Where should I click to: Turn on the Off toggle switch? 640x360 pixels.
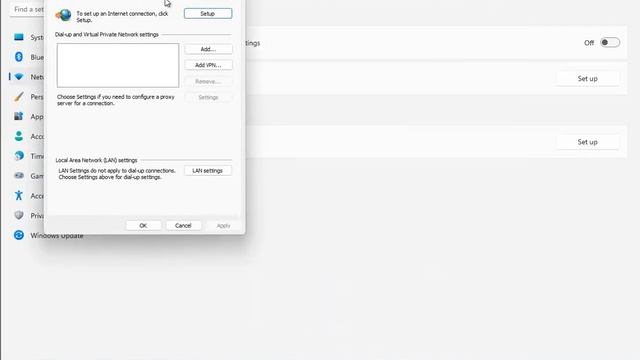point(610,42)
